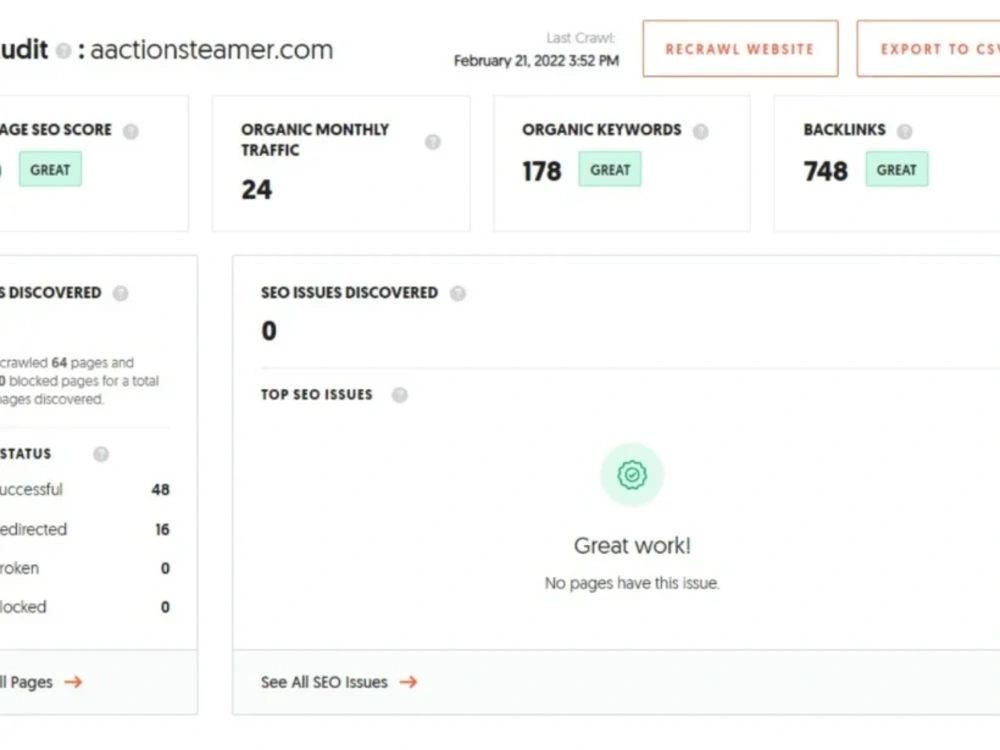Screen dimensions: 1000x750
Task: Click the Broken status row label
Action: point(19,568)
